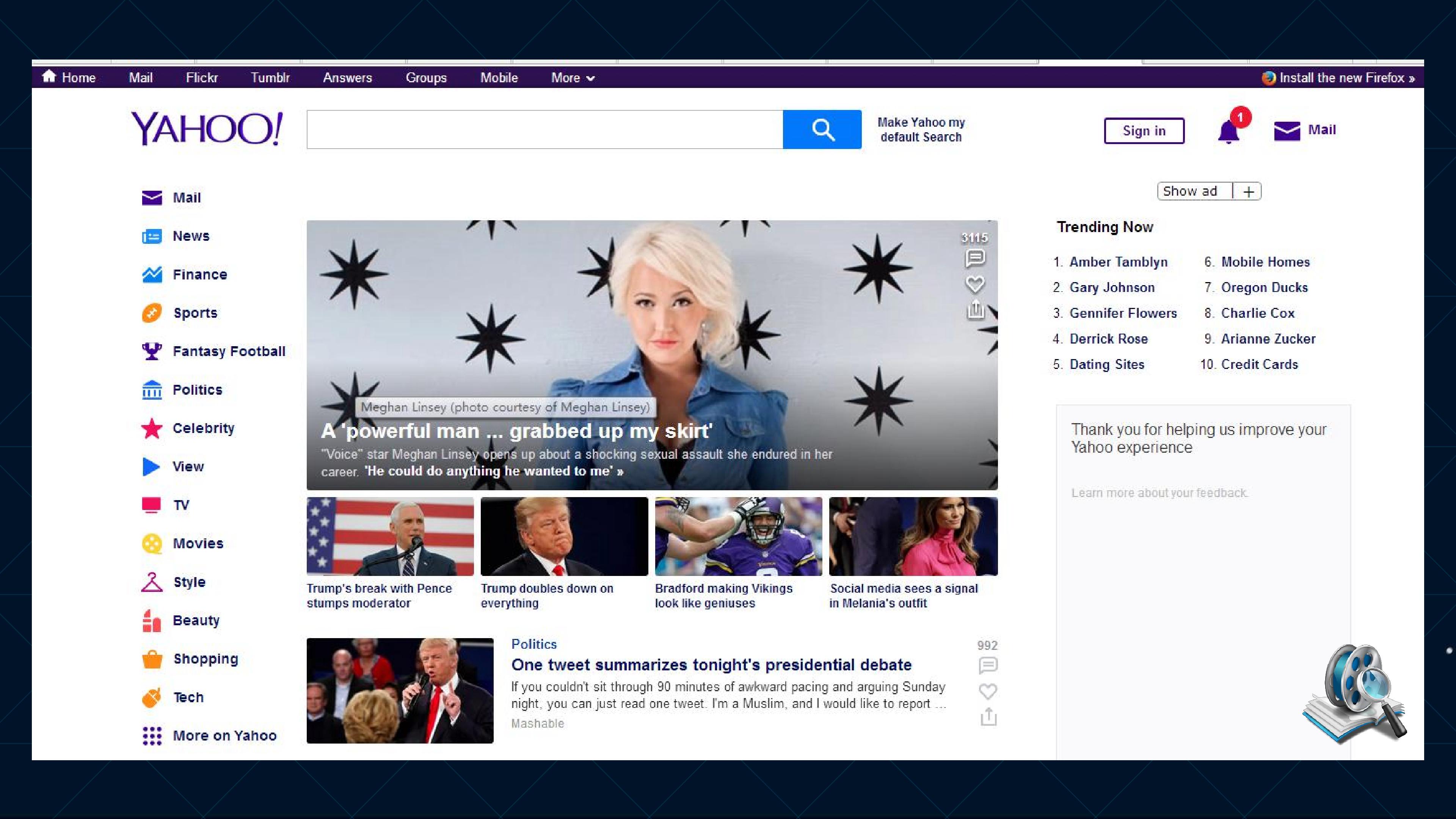
Task: Open the Credit Cards trending link
Action: (1259, 364)
